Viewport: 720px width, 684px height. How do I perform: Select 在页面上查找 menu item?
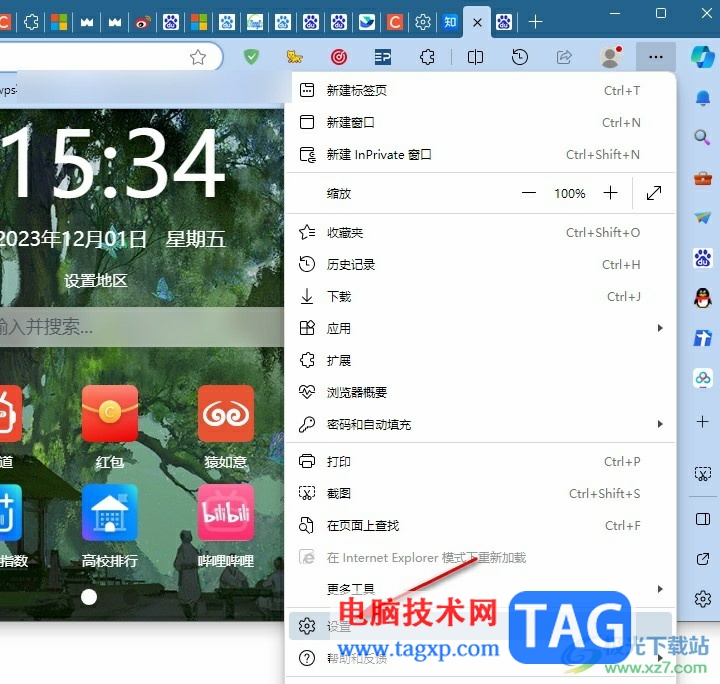click(x=480, y=525)
